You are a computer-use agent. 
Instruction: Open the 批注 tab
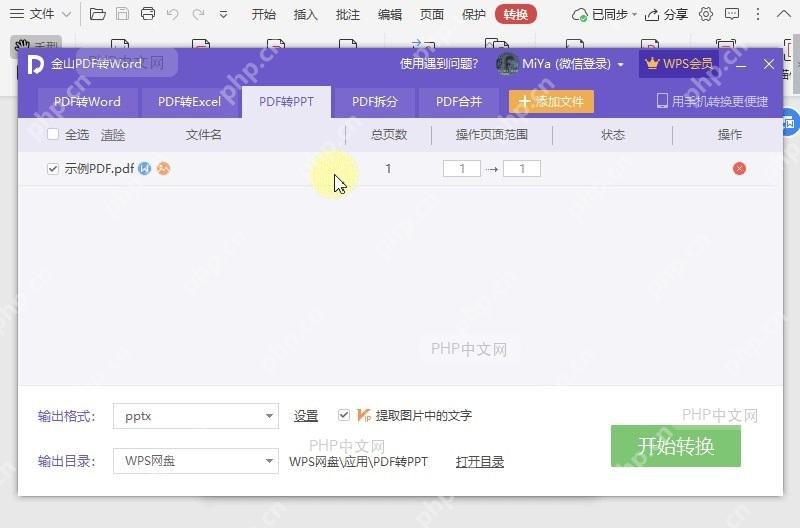347,14
